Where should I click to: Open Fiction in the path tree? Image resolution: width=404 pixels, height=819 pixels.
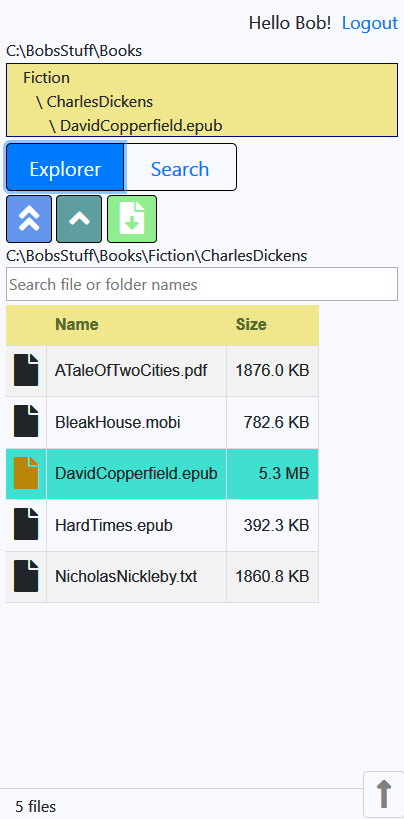click(x=47, y=78)
